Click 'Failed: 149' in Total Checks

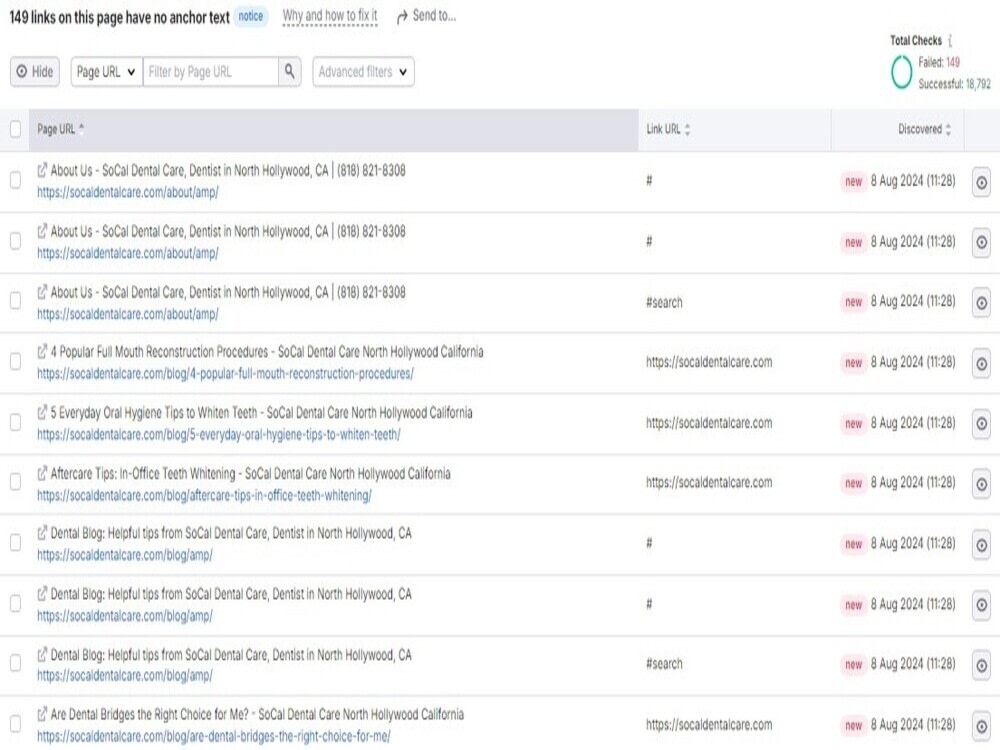(939, 62)
